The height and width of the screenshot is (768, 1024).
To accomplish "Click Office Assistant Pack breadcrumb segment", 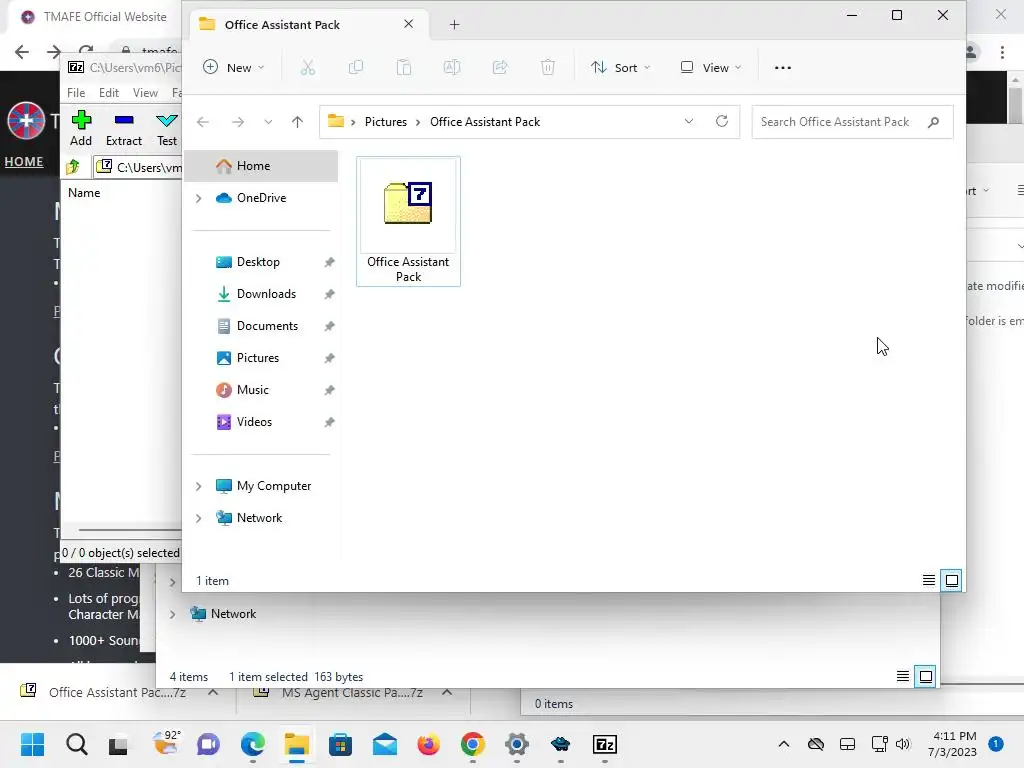I will coord(485,122).
